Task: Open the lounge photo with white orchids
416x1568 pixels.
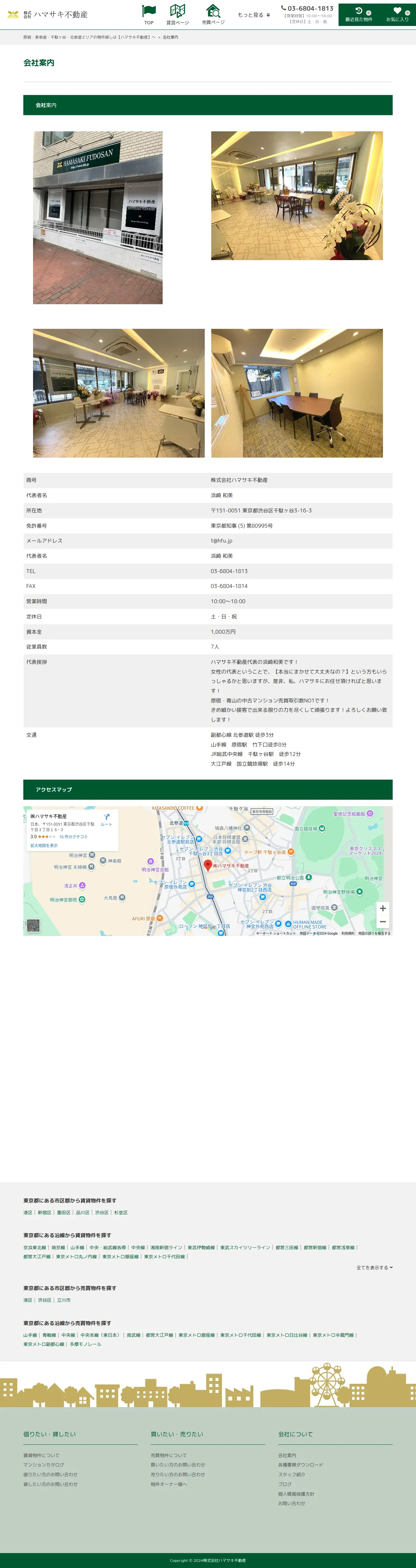Action: [297, 196]
